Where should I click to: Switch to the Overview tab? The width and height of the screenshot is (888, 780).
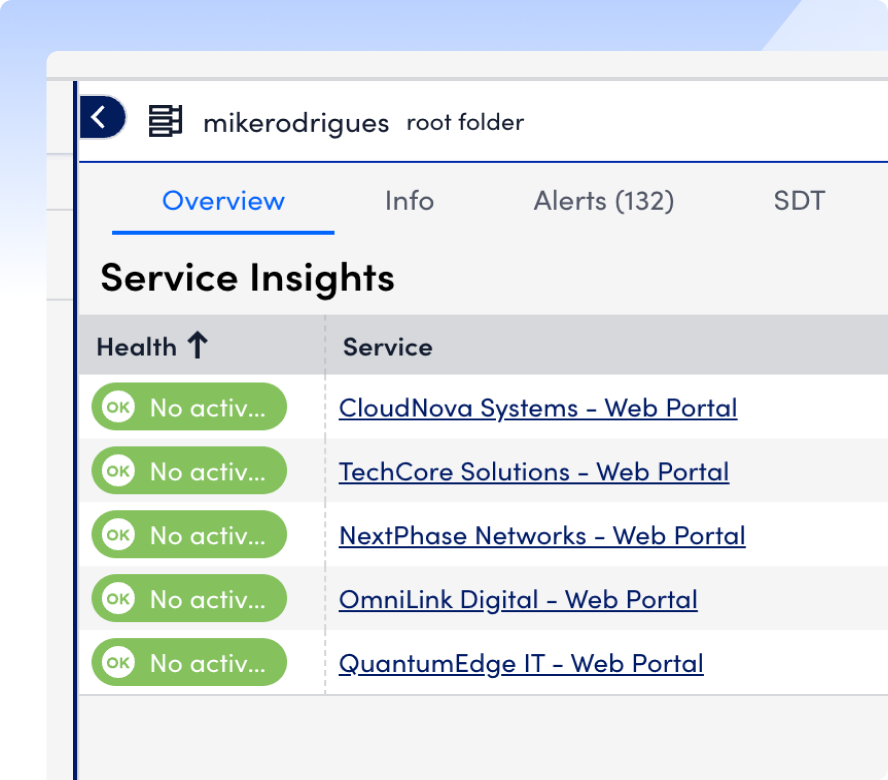[x=223, y=201]
